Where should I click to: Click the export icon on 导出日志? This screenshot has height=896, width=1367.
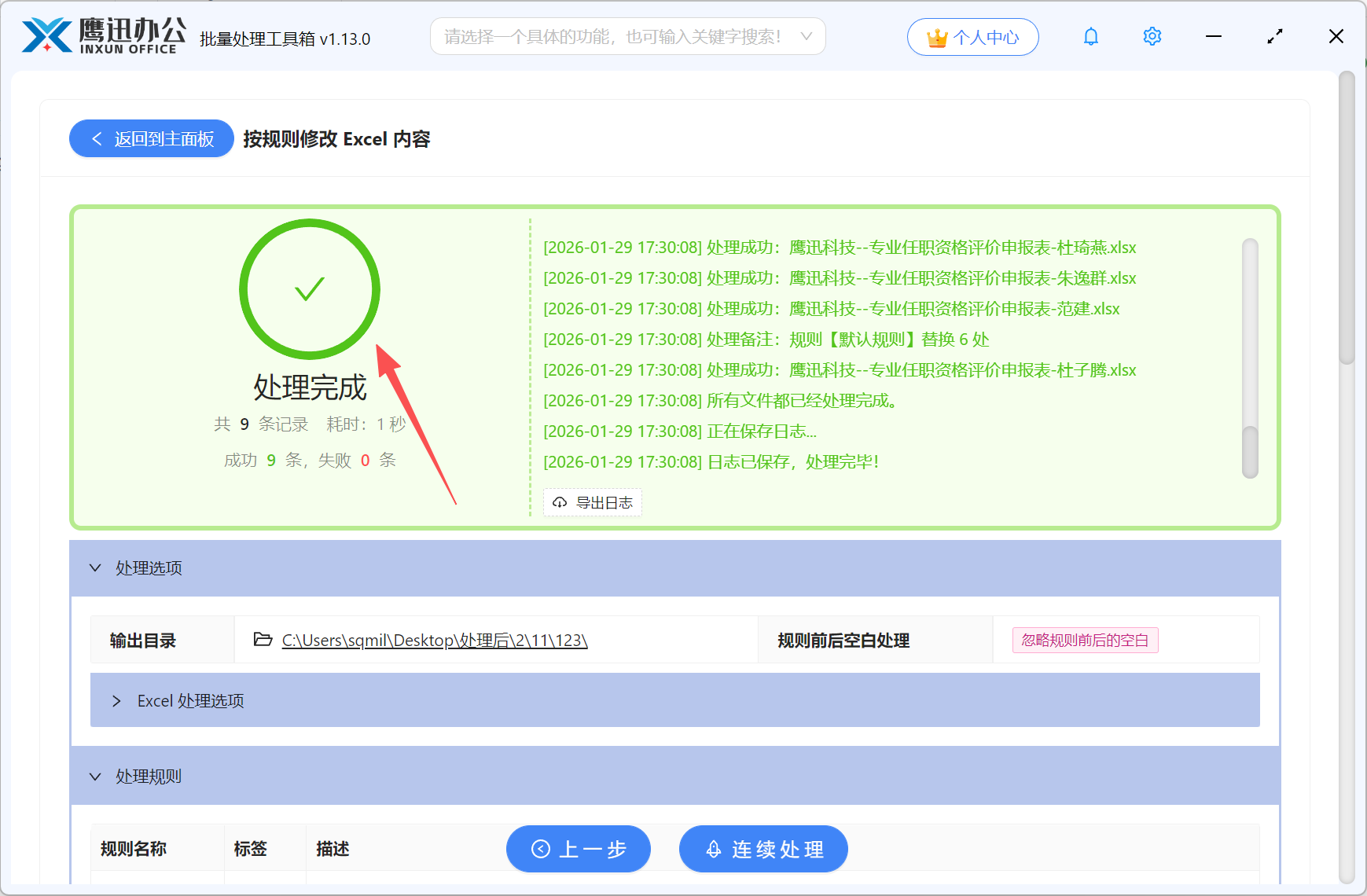coord(559,502)
